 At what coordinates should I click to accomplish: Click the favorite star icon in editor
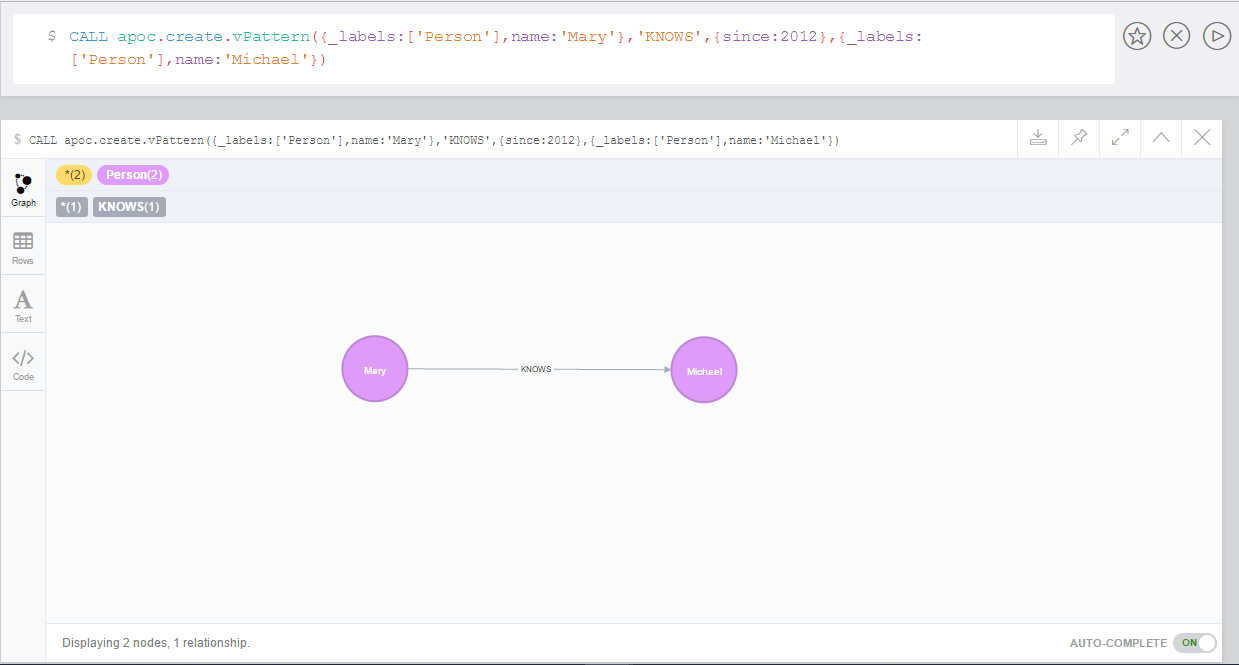[x=1137, y=37]
